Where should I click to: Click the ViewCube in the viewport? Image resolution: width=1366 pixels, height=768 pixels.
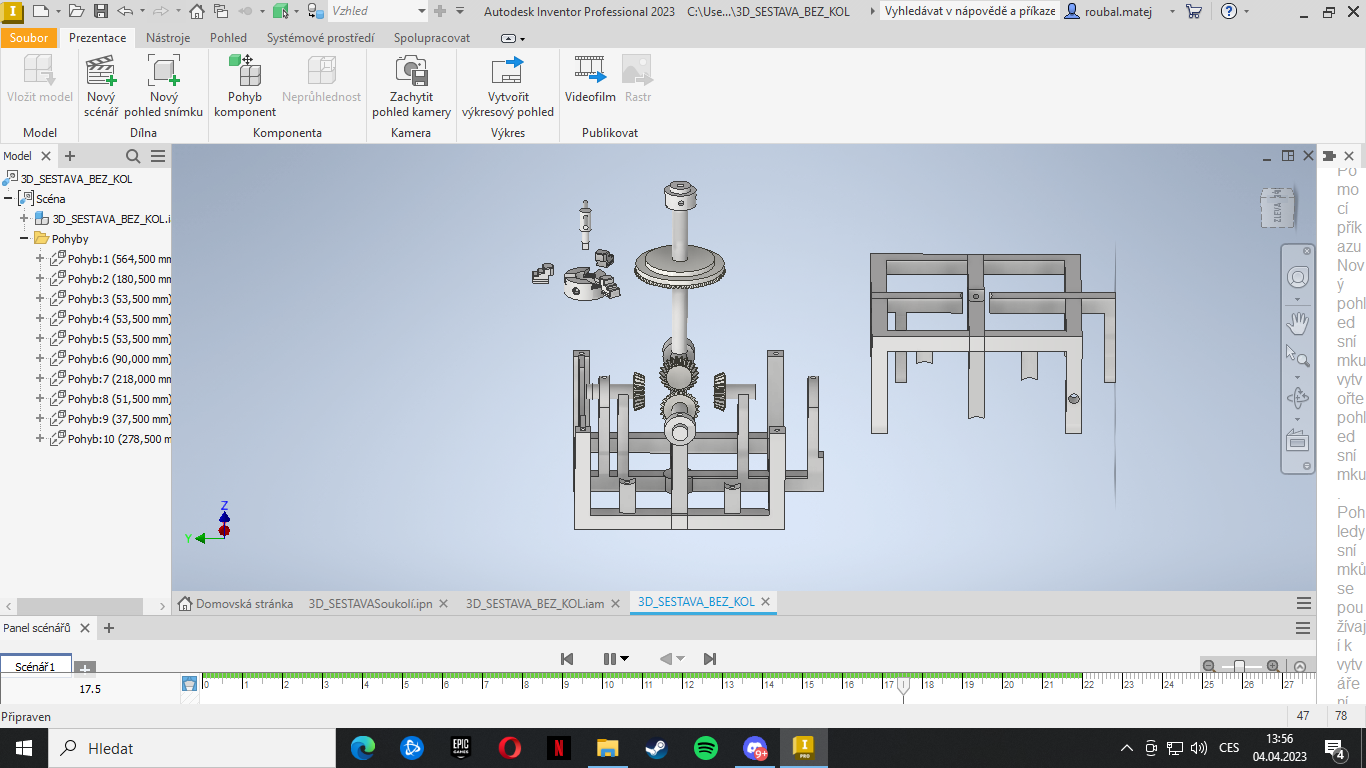(1276, 207)
